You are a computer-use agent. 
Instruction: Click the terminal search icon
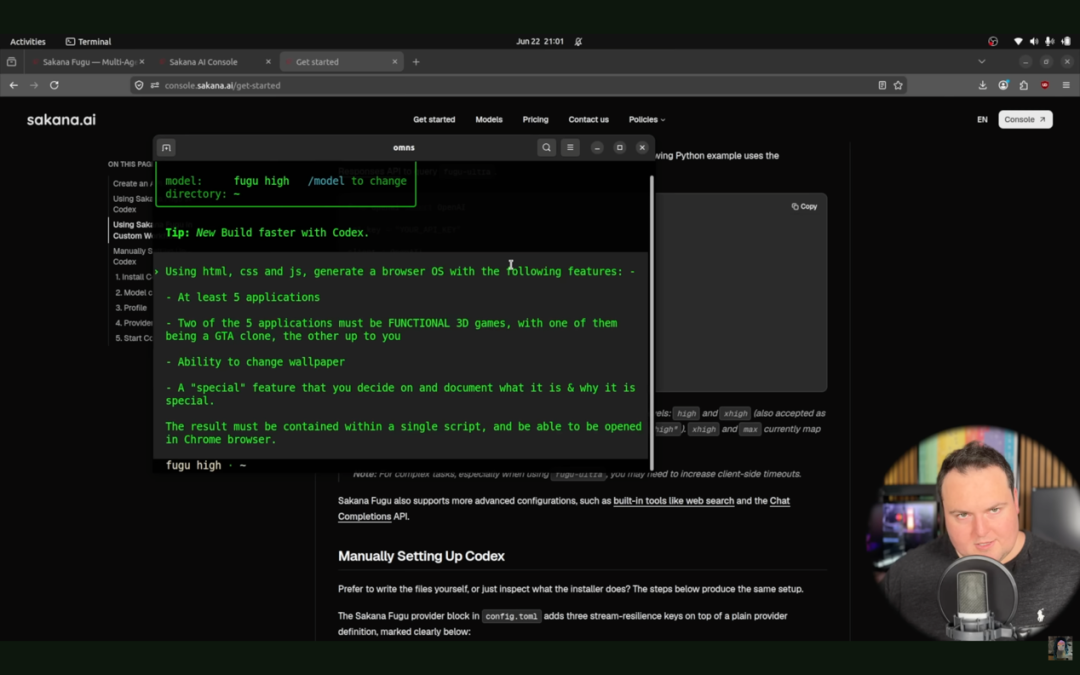(x=546, y=147)
